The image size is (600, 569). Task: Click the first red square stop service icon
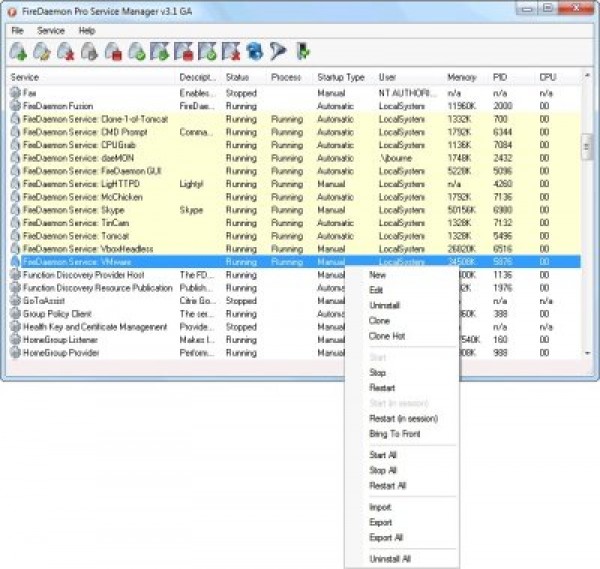pos(112,51)
